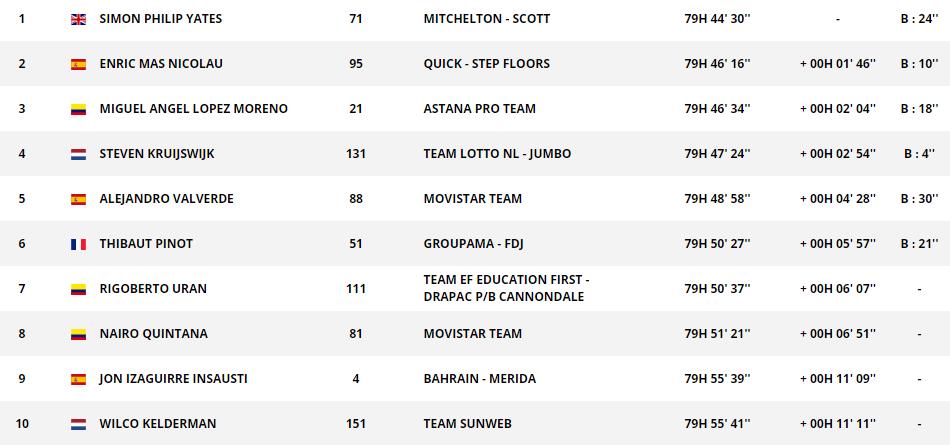Click bib number 131 in Kruijswijk row
This screenshot has width=950, height=445.
point(356,154)
